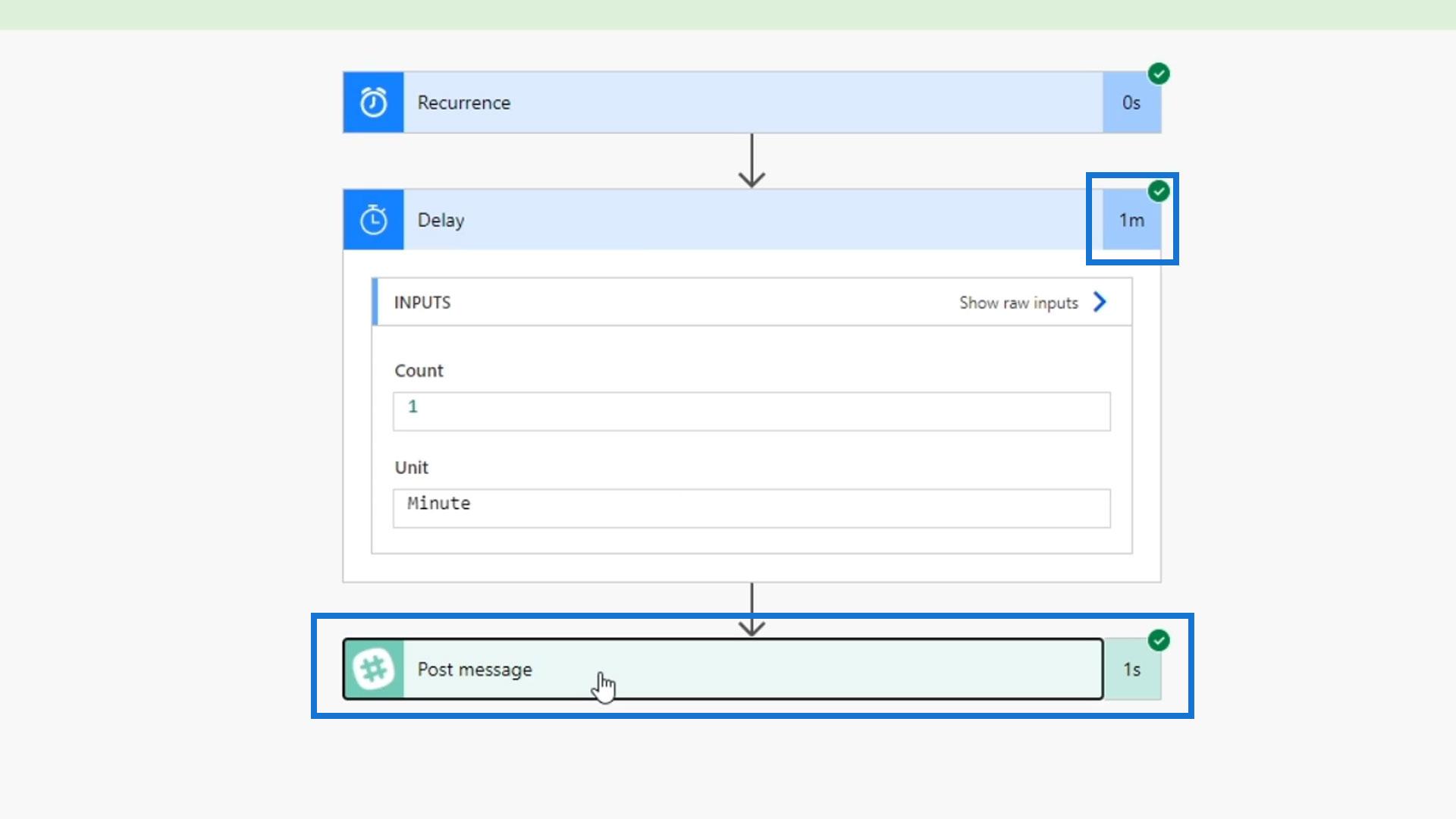The image size is (1456, 819).
Task: Click arrow connector between Recurrence and Delay
Action: 752,161
